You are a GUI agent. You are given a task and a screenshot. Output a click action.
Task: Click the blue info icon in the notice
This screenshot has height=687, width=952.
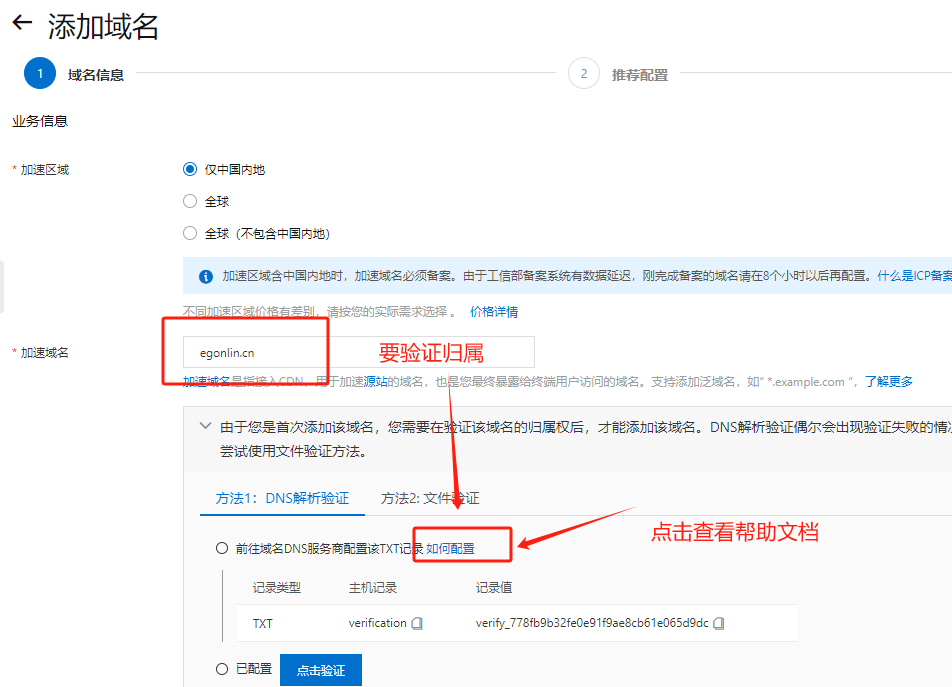[206, 276]
